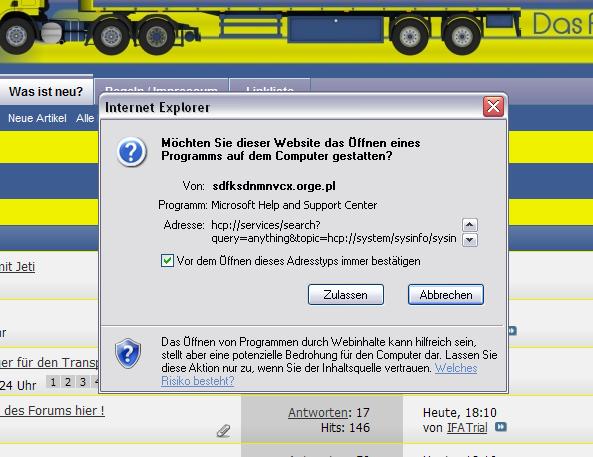Click the Abbrechen button
This screenshot has height=457, width=593.
(446, 294)
